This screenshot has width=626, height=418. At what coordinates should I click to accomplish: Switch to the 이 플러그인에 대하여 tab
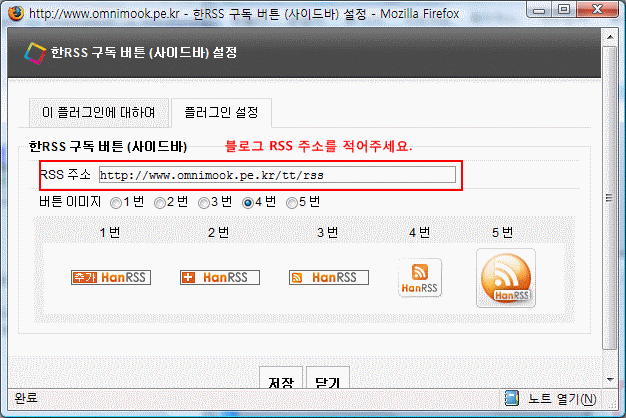coord(99,113)
